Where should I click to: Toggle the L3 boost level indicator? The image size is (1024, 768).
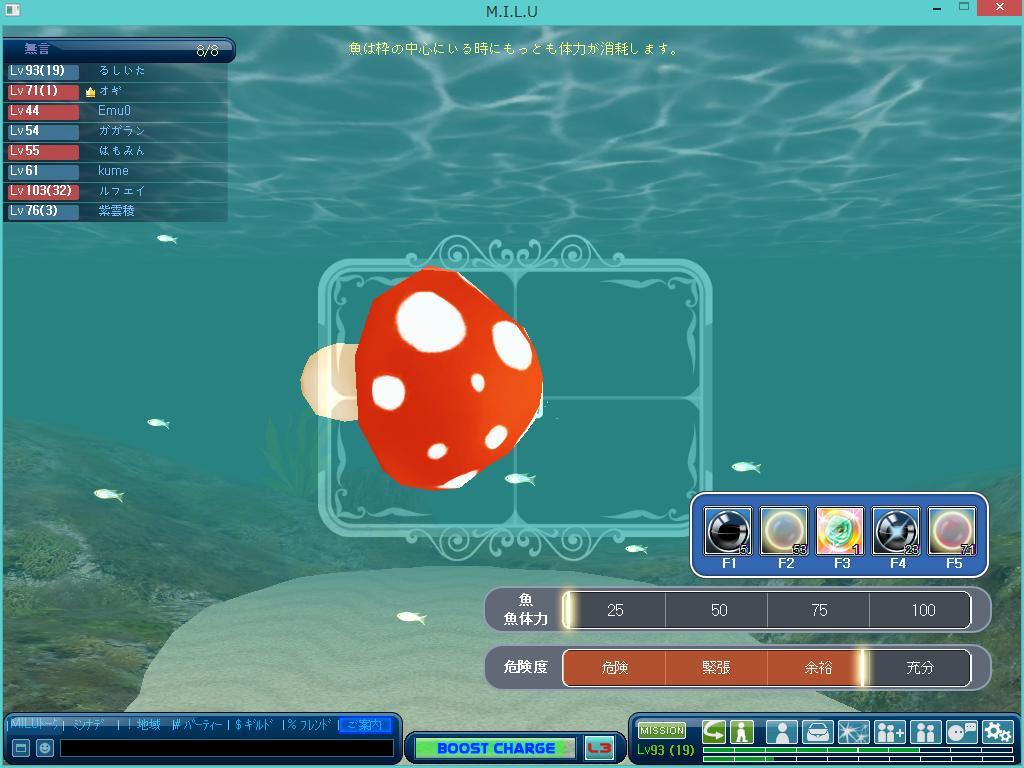599,748
